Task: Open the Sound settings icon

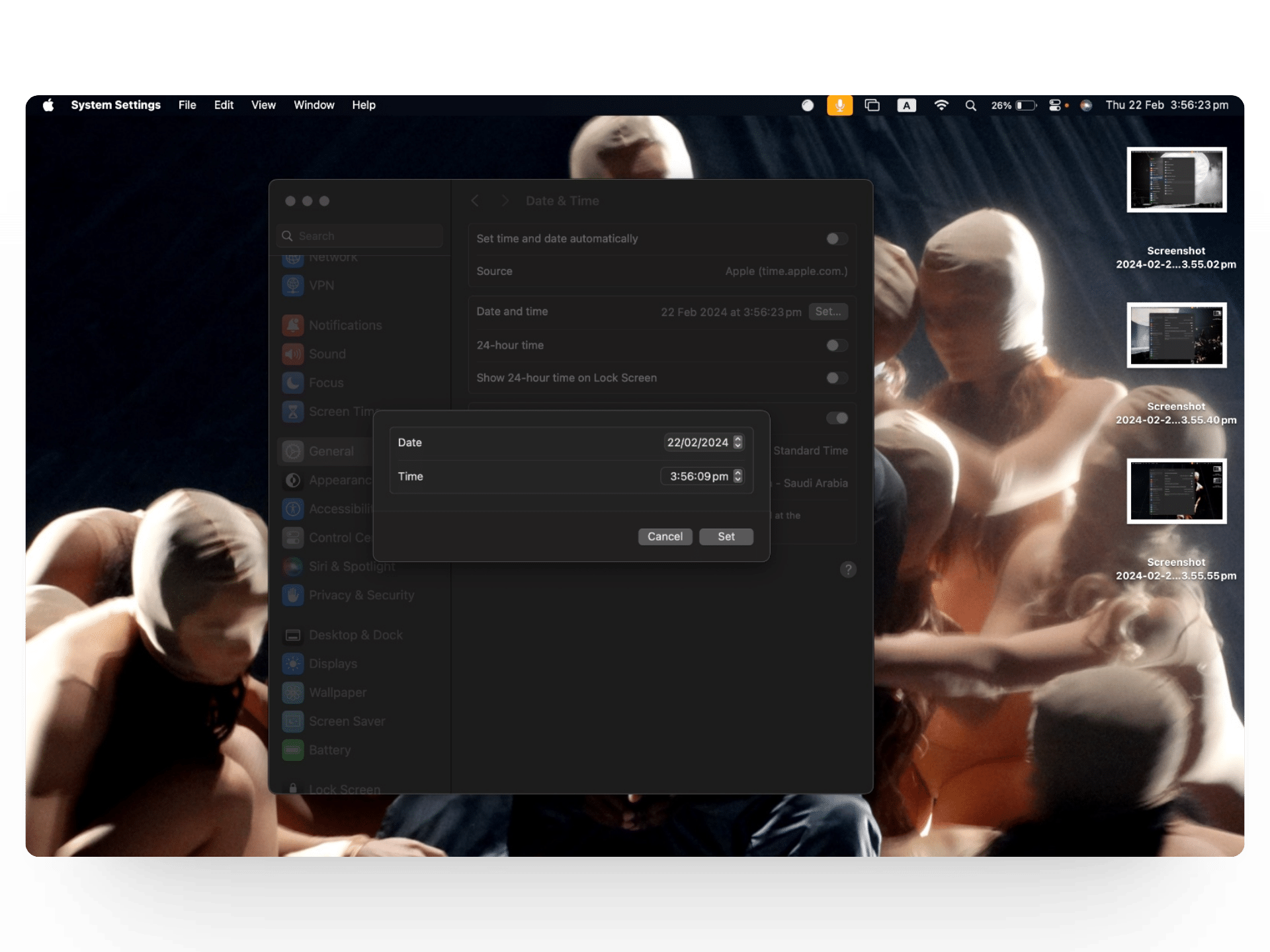Action: (x=292, y=354)
